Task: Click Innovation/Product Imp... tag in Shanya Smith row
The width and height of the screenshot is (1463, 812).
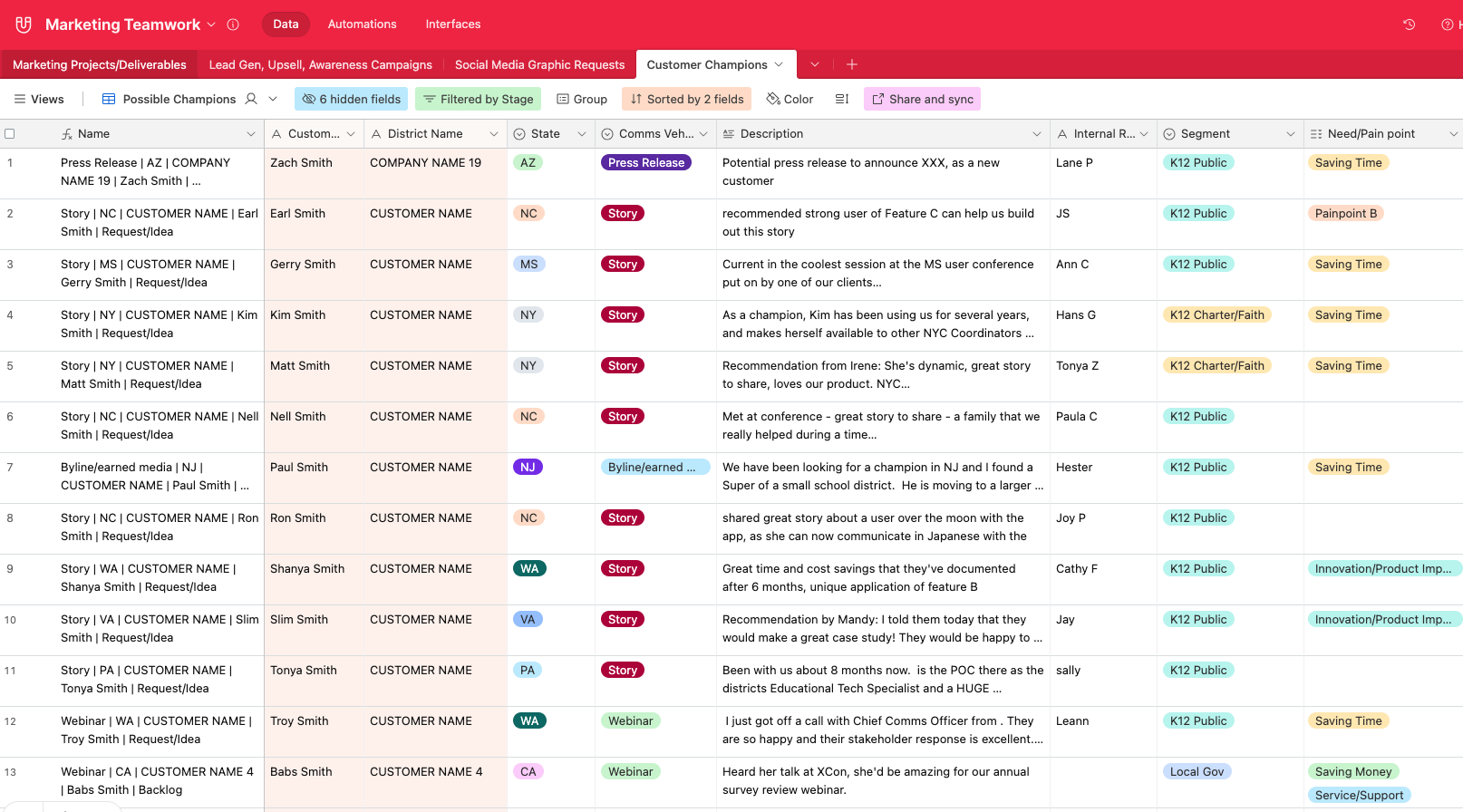Action: point(1383,568)
